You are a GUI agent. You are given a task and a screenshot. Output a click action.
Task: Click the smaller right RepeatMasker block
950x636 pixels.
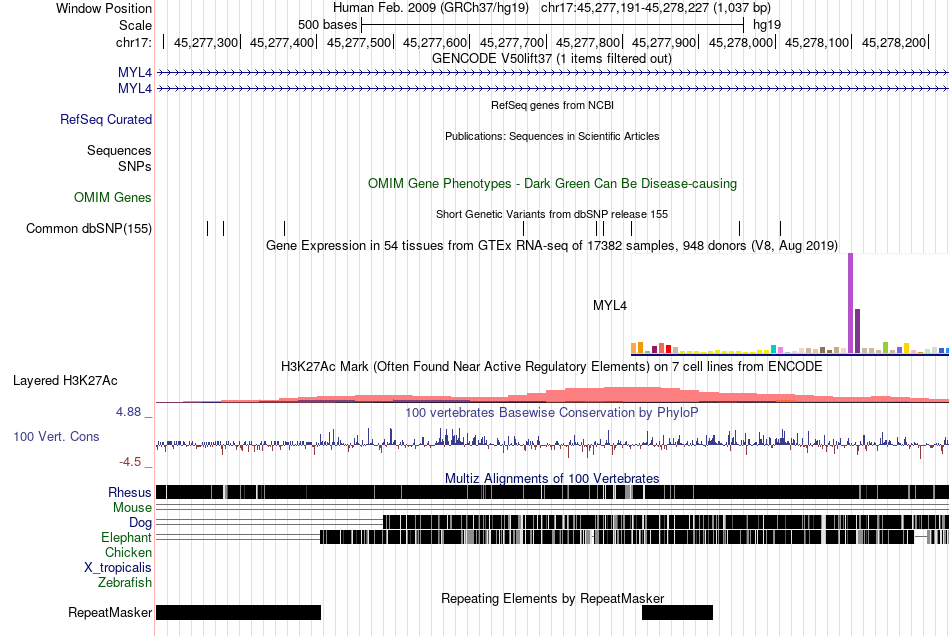[677, 612]
